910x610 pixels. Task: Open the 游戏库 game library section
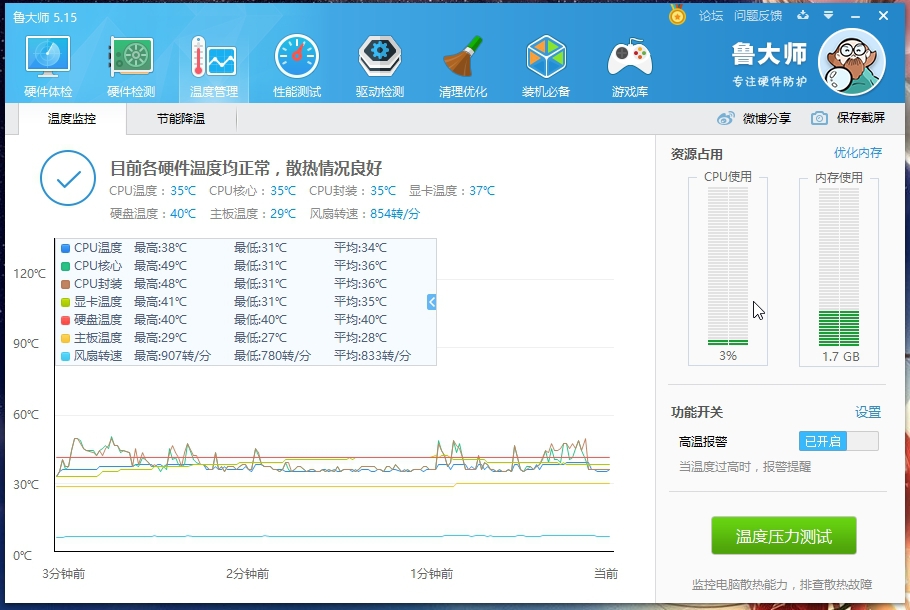pos(630,67)
